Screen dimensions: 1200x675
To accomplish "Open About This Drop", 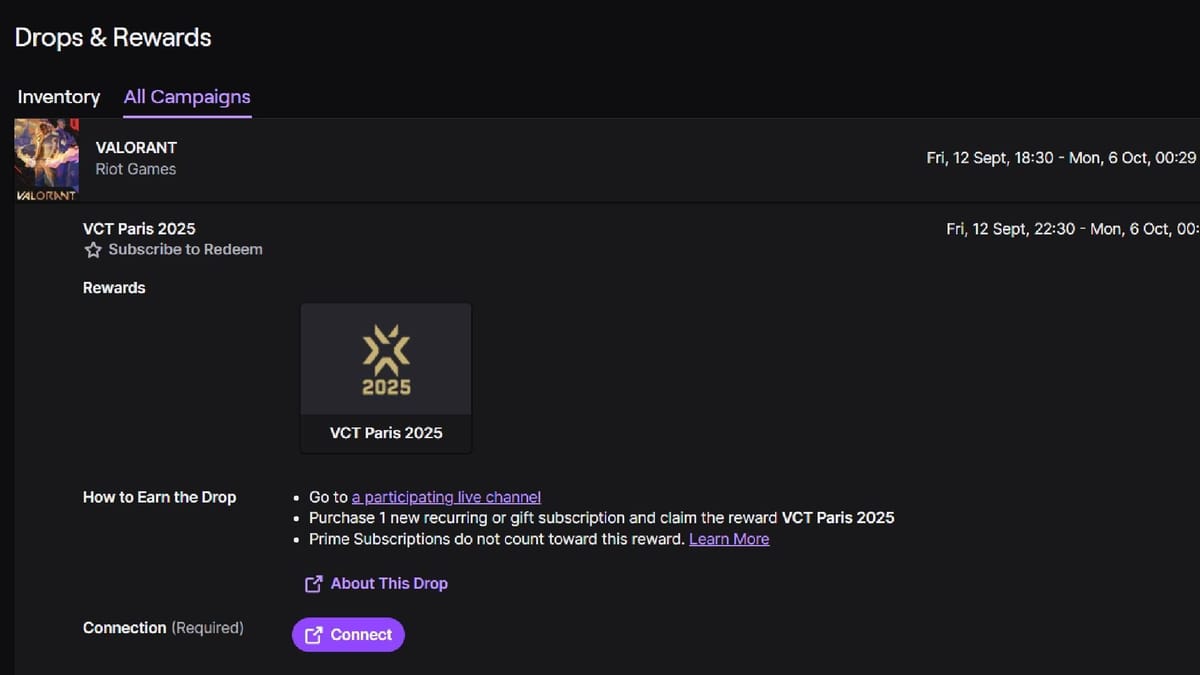I will (x=388, y=583).
